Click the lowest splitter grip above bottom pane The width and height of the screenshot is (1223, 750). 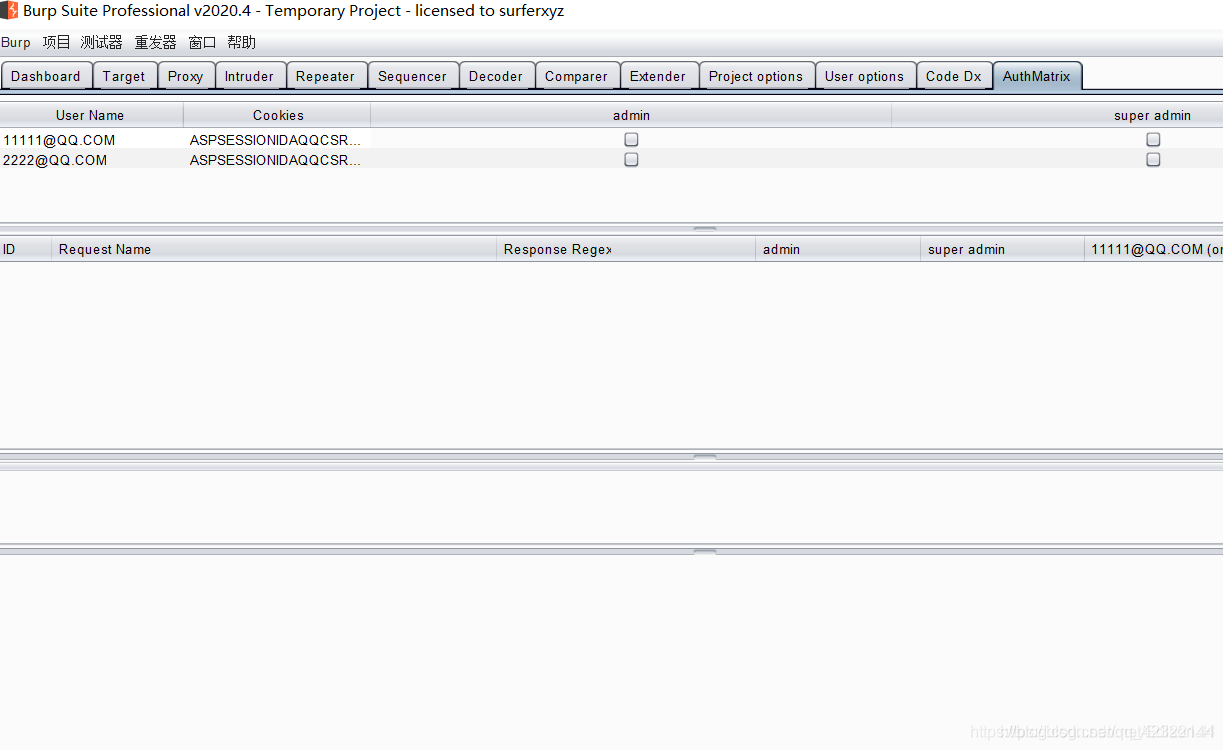705,550
